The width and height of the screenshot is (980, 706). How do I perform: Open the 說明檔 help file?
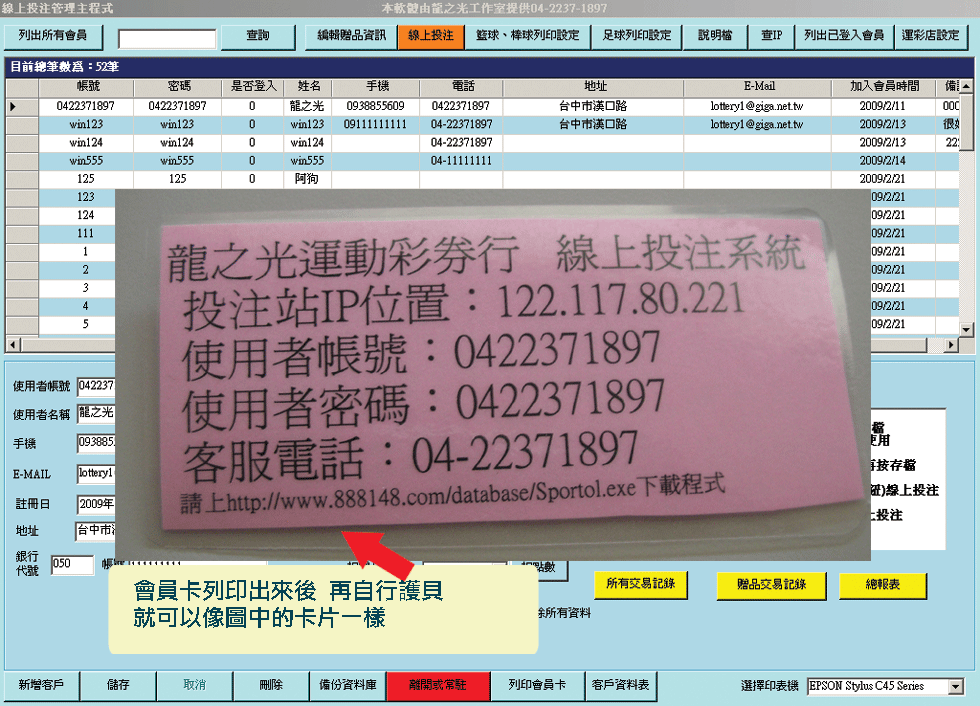click(715, 36)
